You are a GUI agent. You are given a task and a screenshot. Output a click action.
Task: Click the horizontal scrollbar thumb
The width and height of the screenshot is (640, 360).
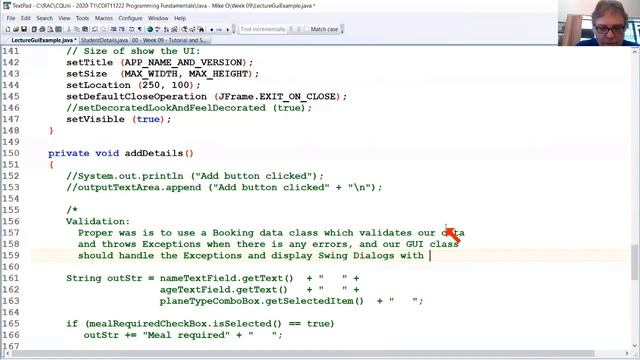pyautogui.click(x=303, y=353)
